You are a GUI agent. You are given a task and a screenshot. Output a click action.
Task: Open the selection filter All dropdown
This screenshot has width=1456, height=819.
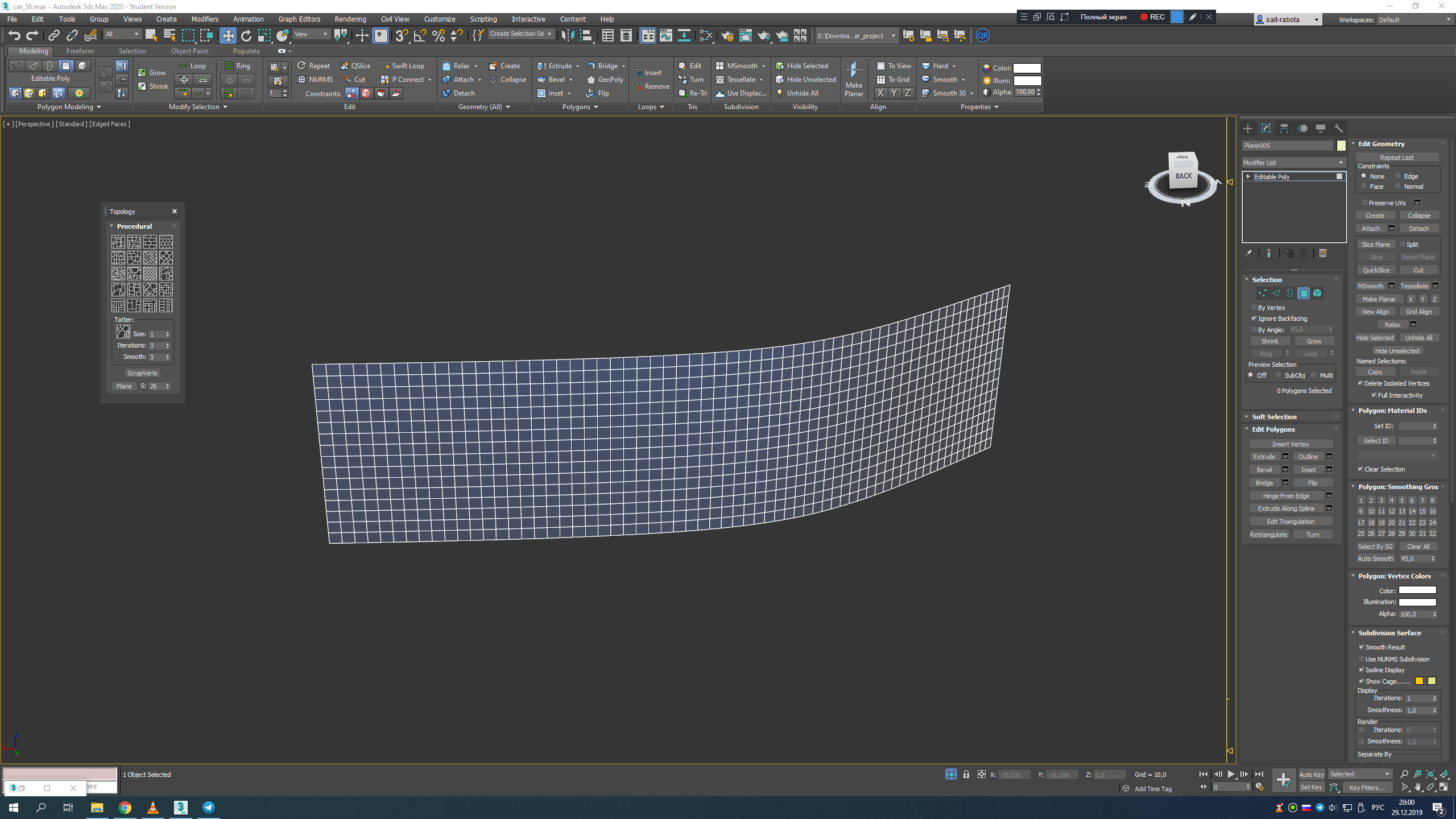(122, 35)
